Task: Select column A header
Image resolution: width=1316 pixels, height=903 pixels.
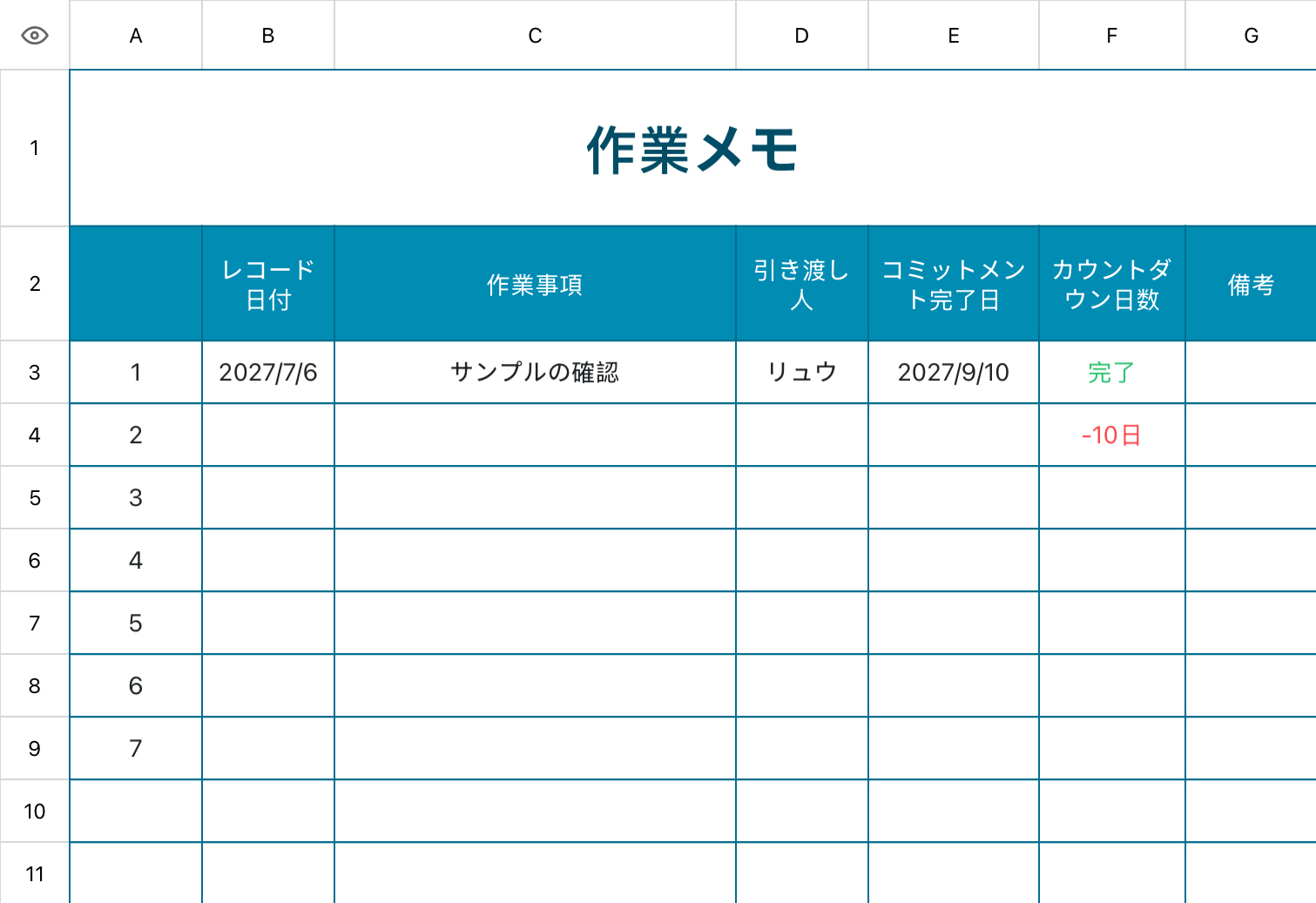Action: coord(136,36)
